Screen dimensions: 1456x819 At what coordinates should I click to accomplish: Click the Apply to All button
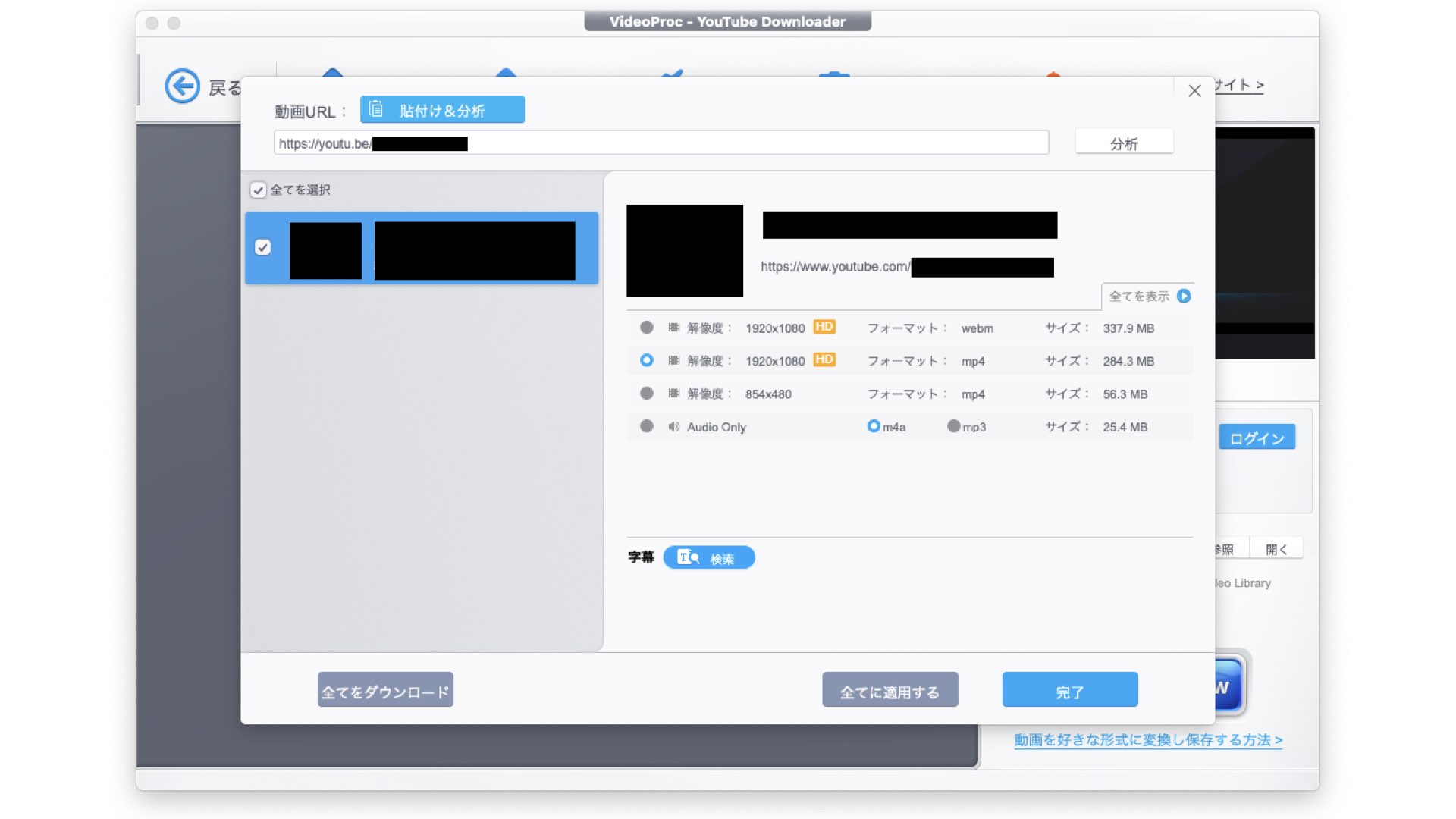coord(890,690)
